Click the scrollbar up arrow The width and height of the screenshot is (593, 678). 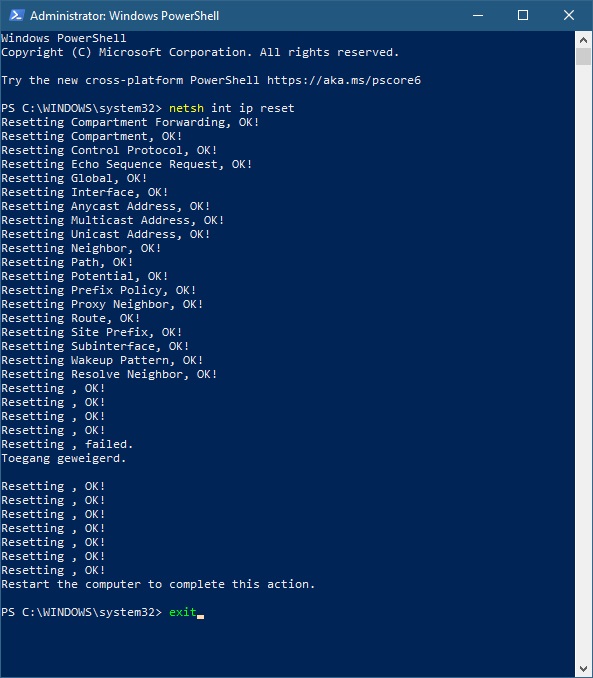pos(583,40)
